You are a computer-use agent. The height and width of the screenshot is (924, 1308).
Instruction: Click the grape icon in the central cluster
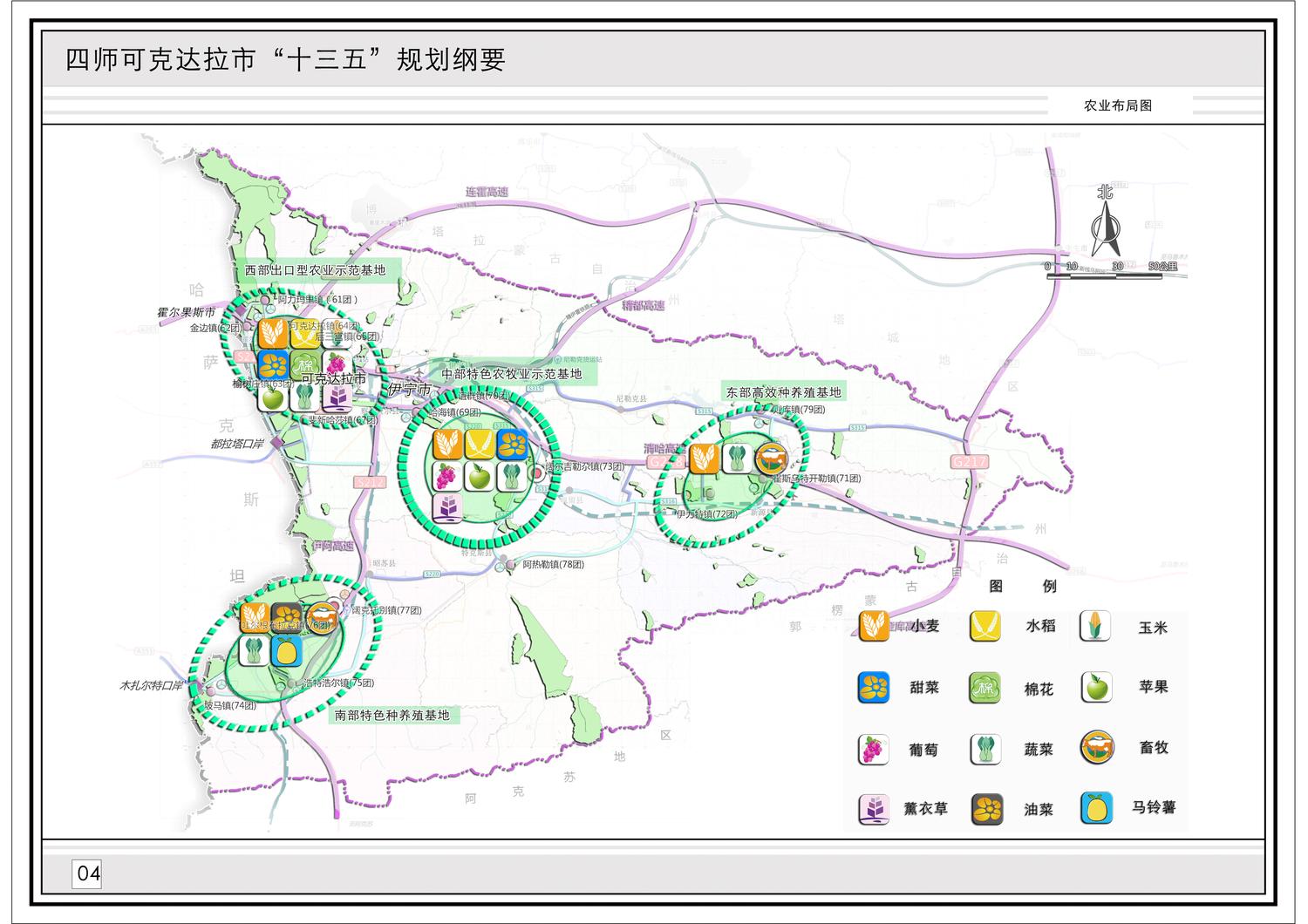tap(447, 476)
